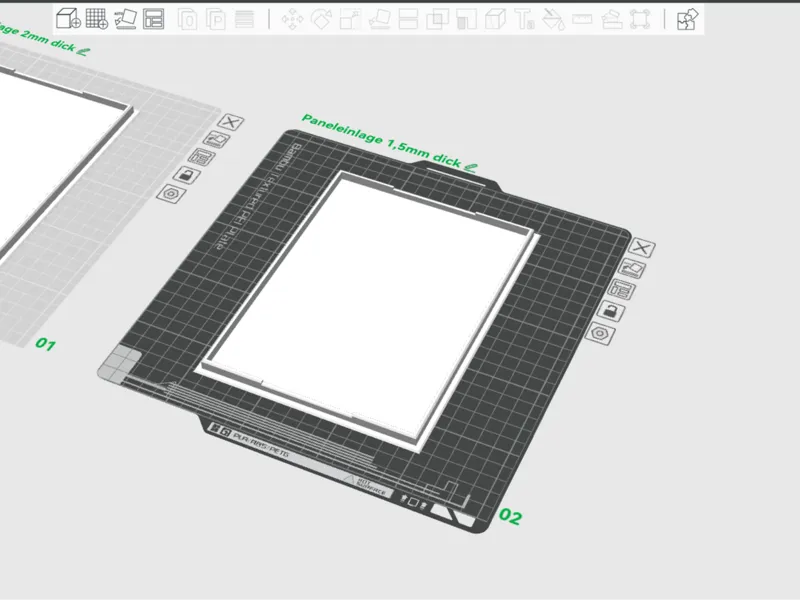Click the Add model cube icon
Image resolution: width=800 pixels, height=600 pixels.
68,19
